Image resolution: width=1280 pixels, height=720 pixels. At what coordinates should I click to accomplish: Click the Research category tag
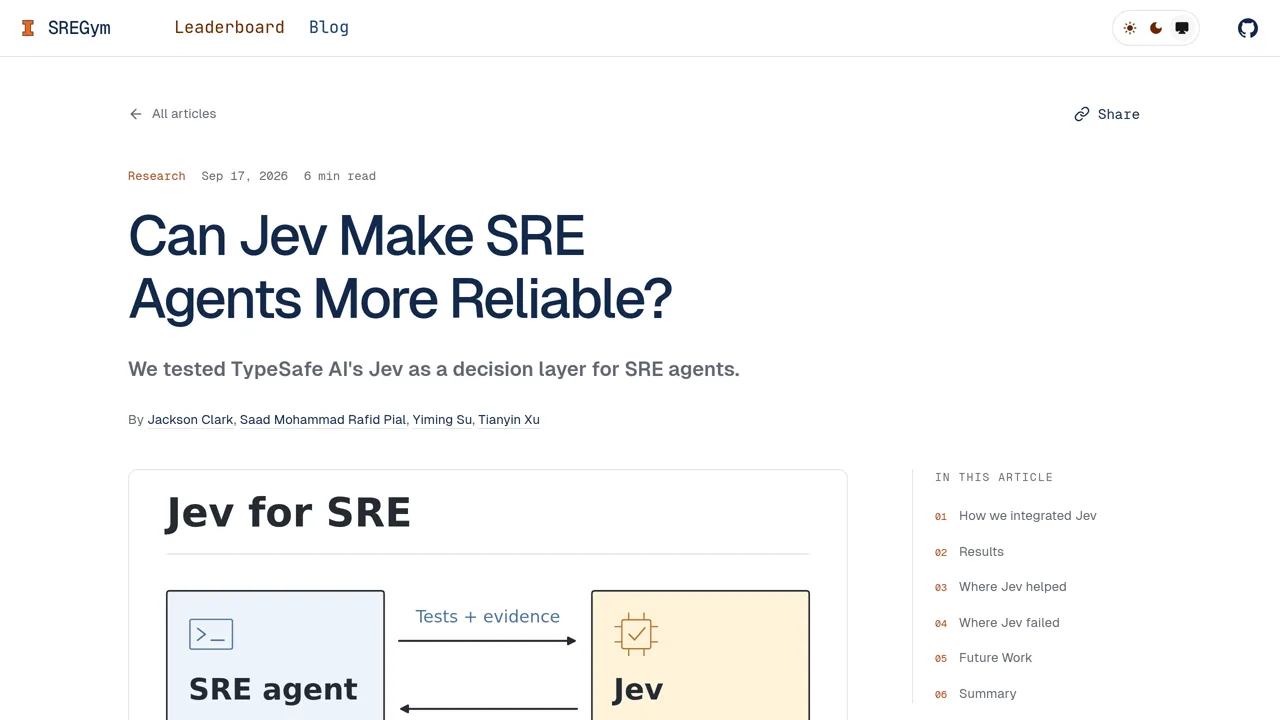157,176
